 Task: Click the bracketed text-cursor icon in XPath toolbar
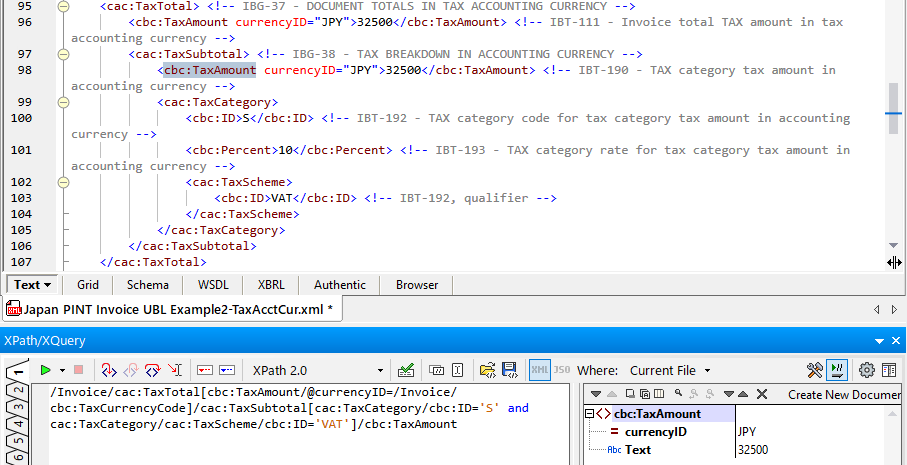coord(458,370)
